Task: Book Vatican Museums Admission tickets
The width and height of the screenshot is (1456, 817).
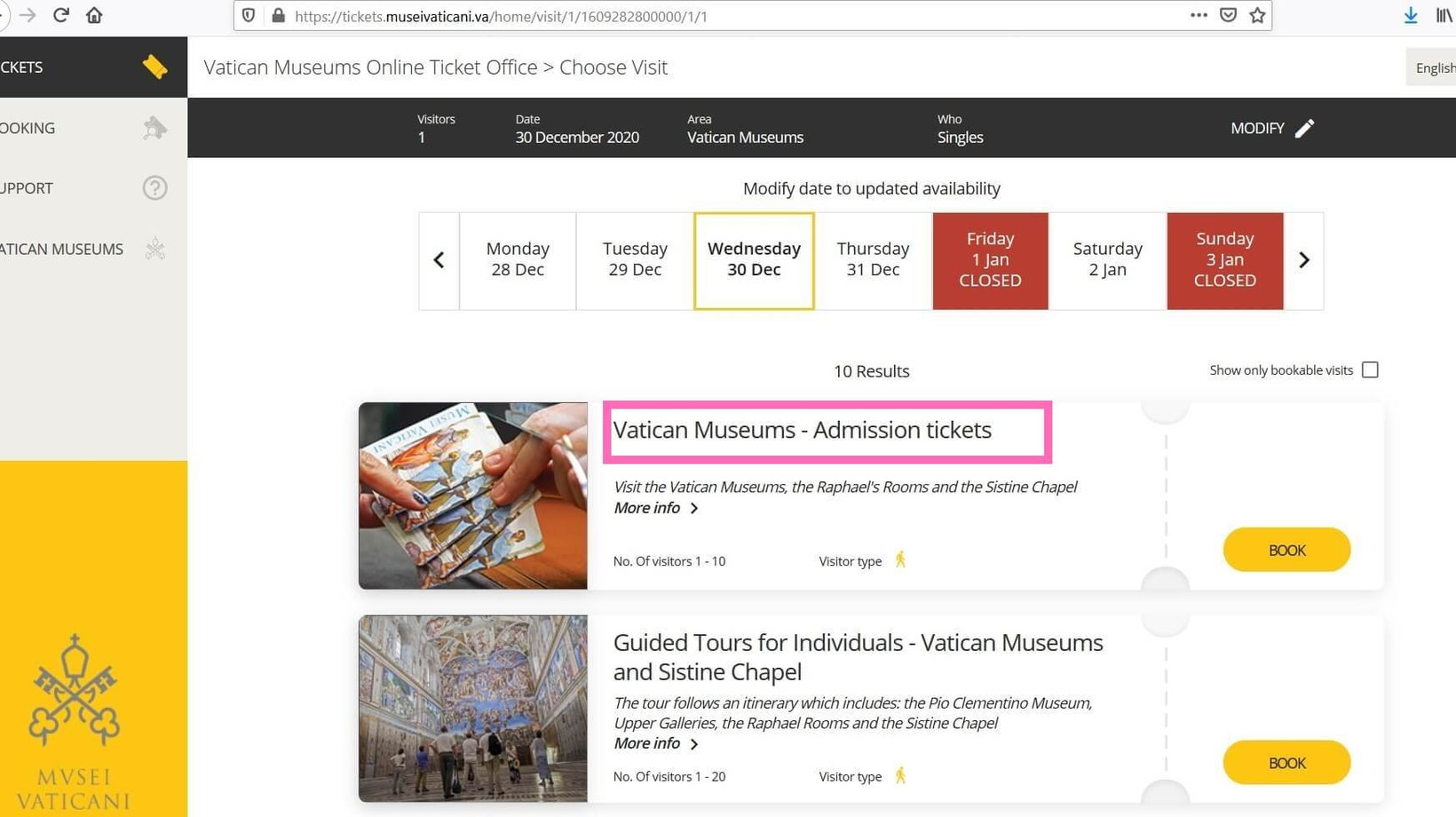Action: tap(1286, 551)
